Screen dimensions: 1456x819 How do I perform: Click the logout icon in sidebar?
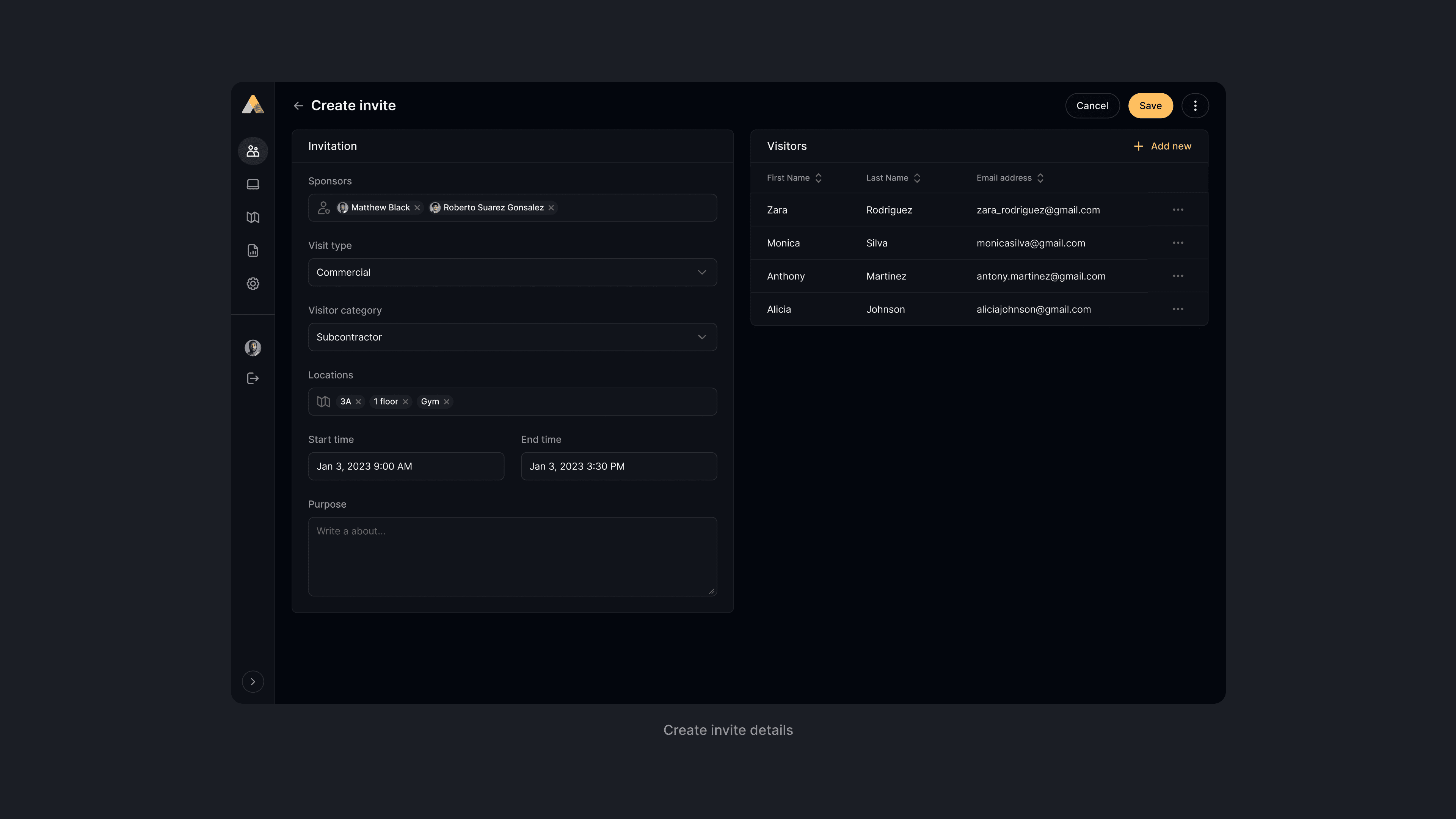(x=253, y=378)
